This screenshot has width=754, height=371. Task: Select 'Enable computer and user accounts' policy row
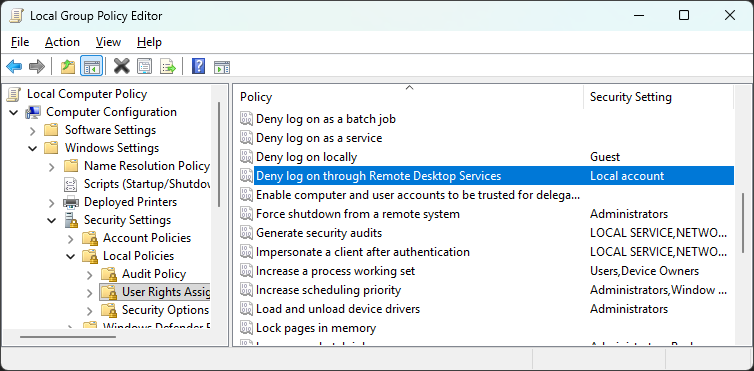[x=417, y=195]
